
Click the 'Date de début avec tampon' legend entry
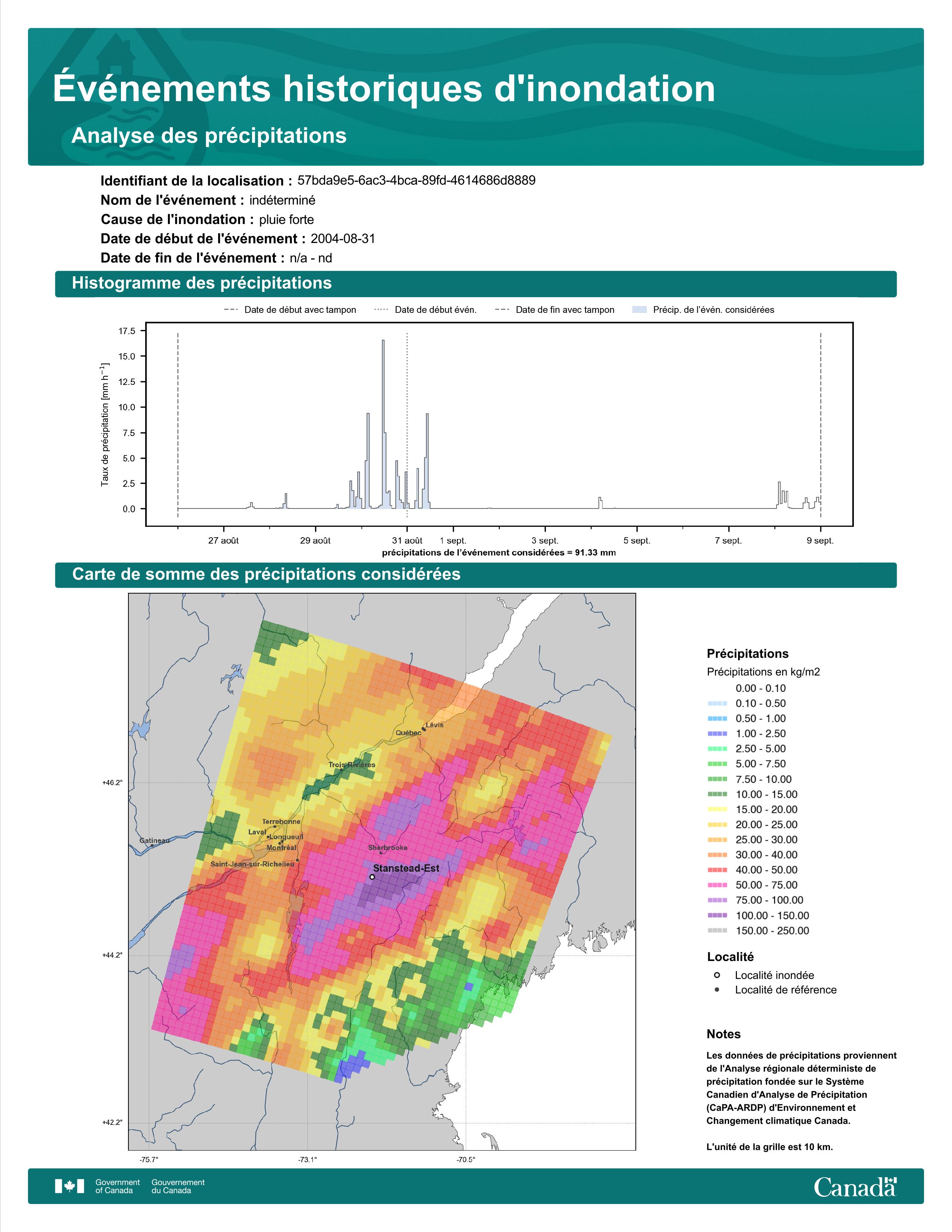point(290,310)
